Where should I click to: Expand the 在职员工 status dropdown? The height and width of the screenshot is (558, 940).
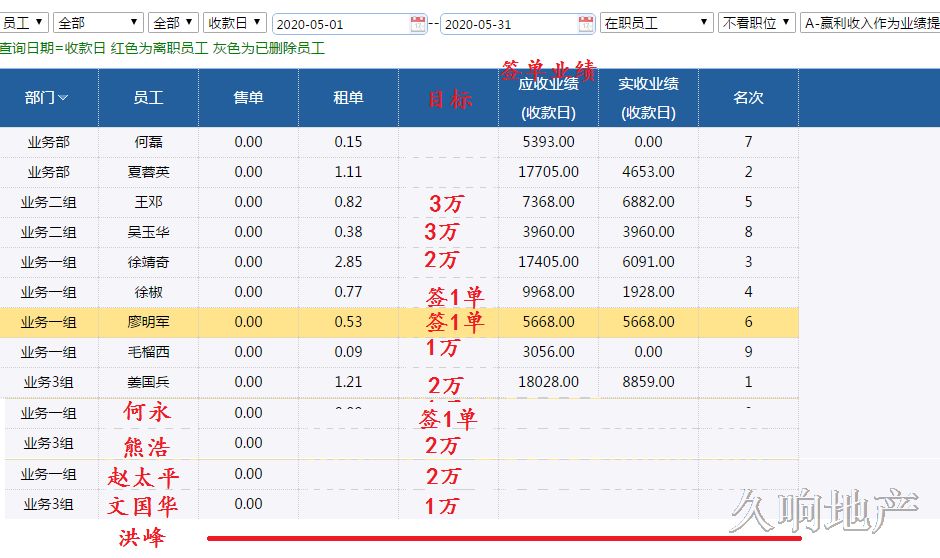pyautogui.click(x=656, y=22)
